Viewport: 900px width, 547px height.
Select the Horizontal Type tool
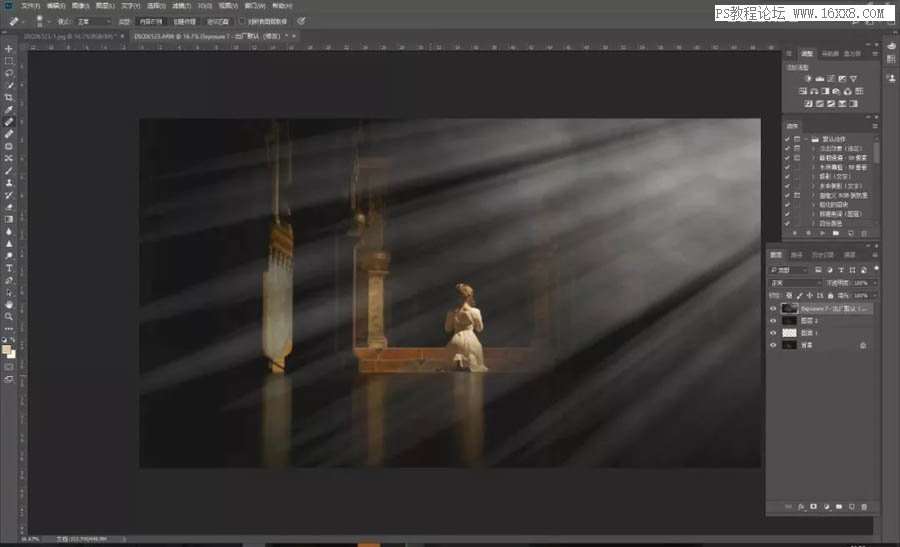point(9,268)
